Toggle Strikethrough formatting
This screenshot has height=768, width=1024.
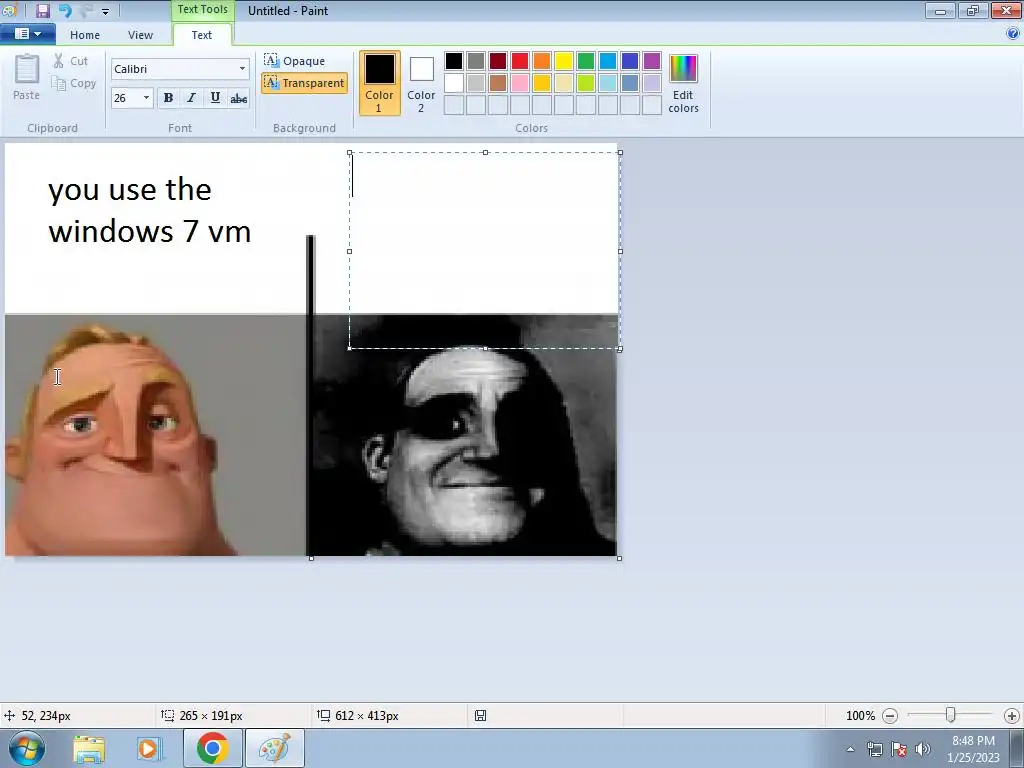pos(238,98)
